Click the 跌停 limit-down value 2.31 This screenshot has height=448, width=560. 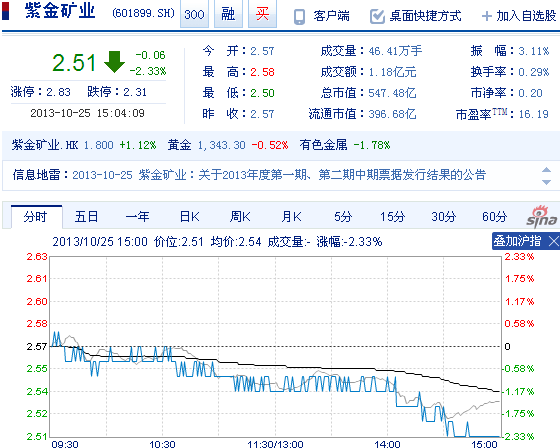click(x=135, y=92)
